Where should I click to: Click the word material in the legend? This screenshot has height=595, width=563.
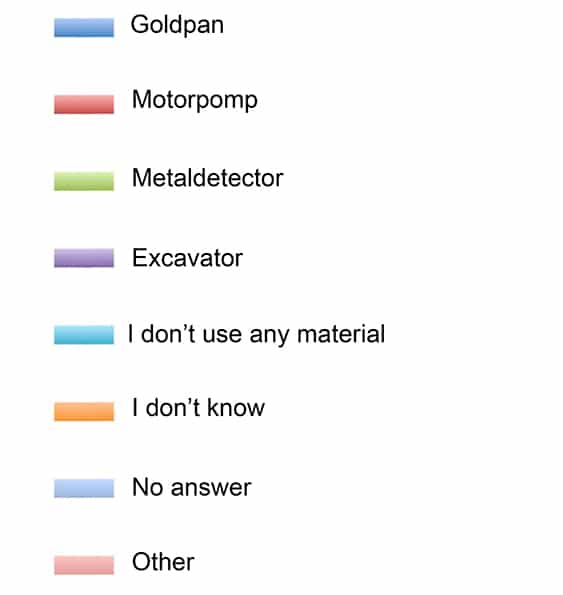[x=341, y=334]
